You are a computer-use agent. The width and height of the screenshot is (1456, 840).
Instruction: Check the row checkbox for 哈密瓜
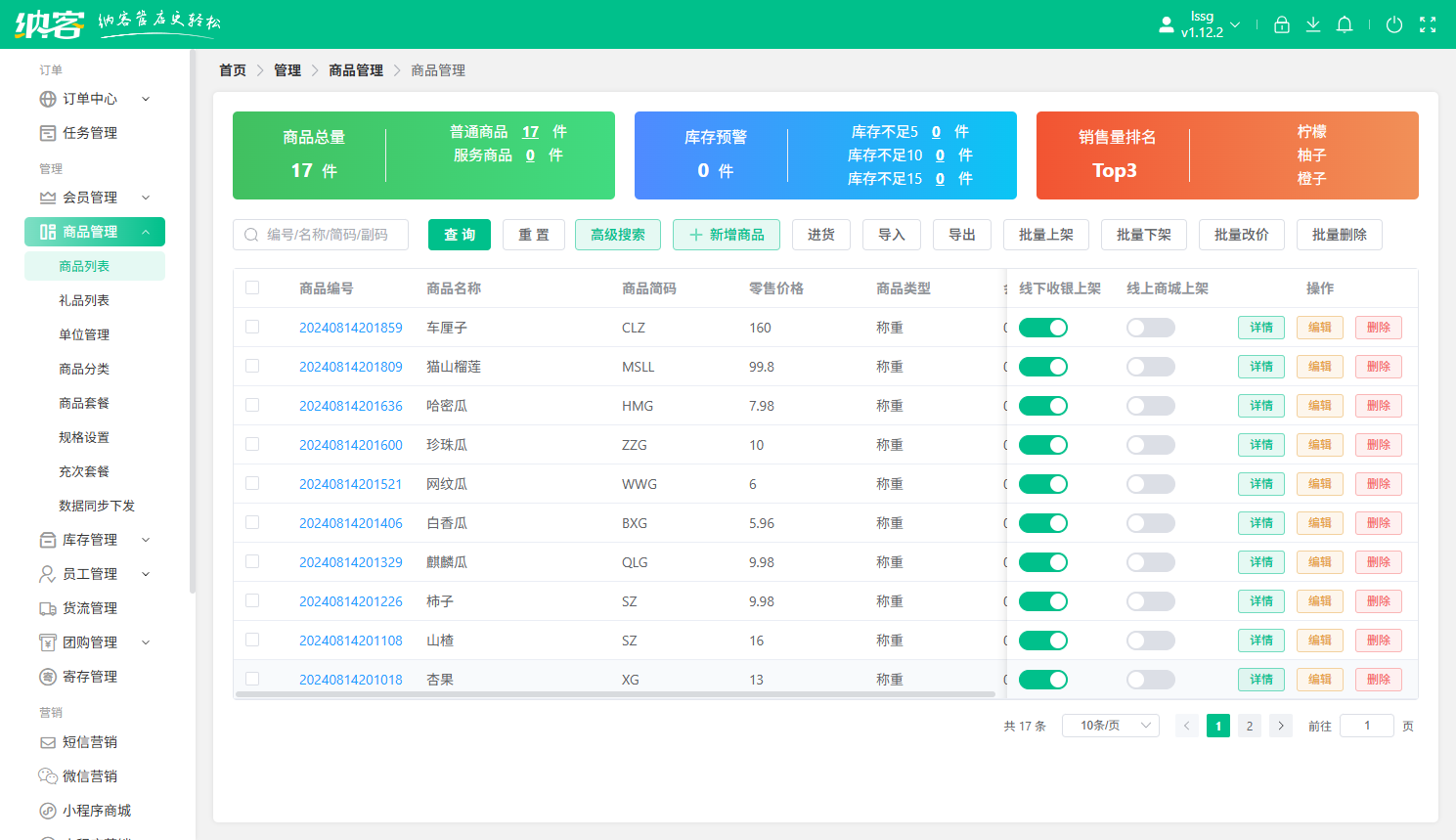pyautogui.click(x=252, y=405)
